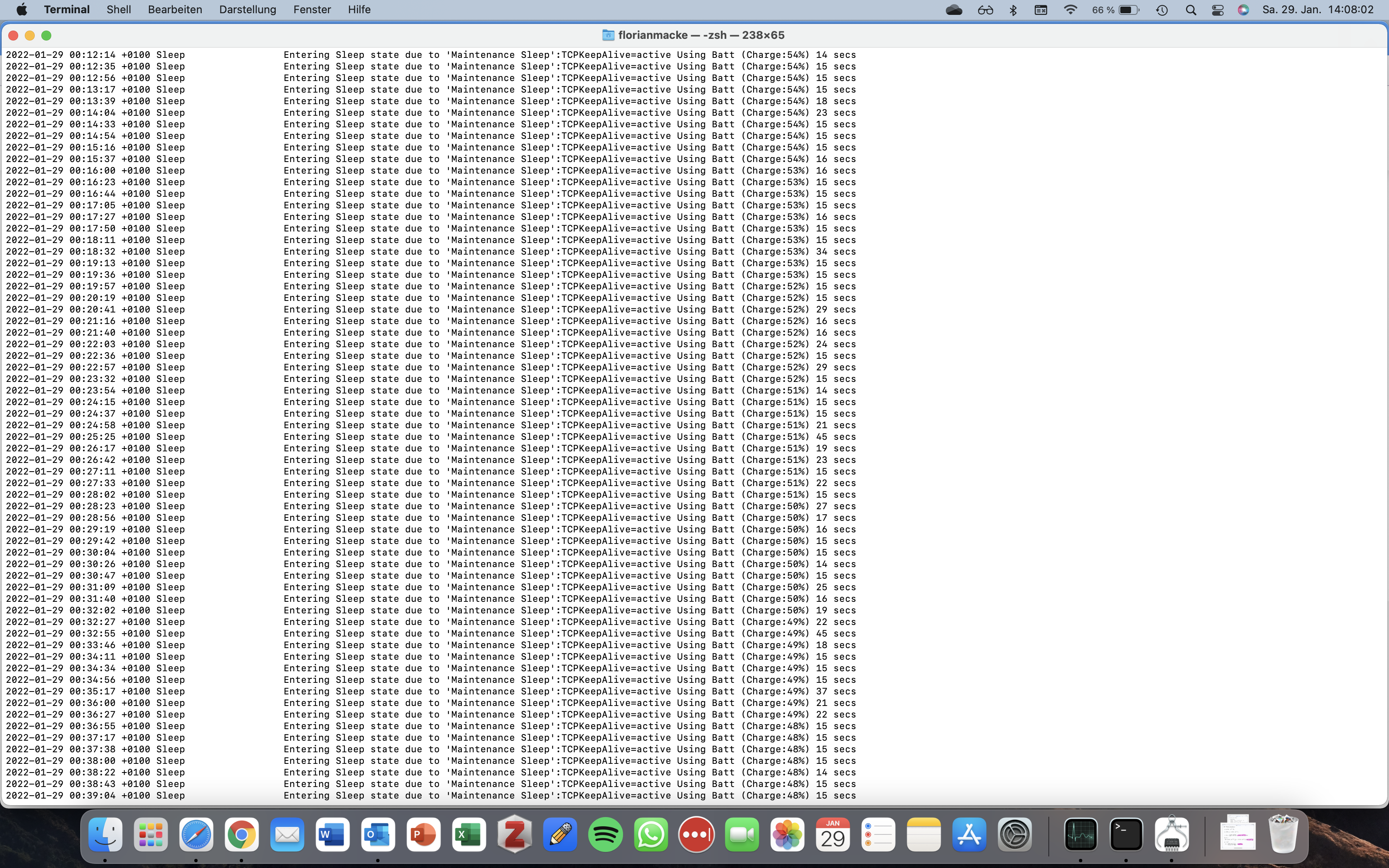The image size is (1389, 868).
Task: Launch Google Chrome from the Dock
Action: point(242,835)
